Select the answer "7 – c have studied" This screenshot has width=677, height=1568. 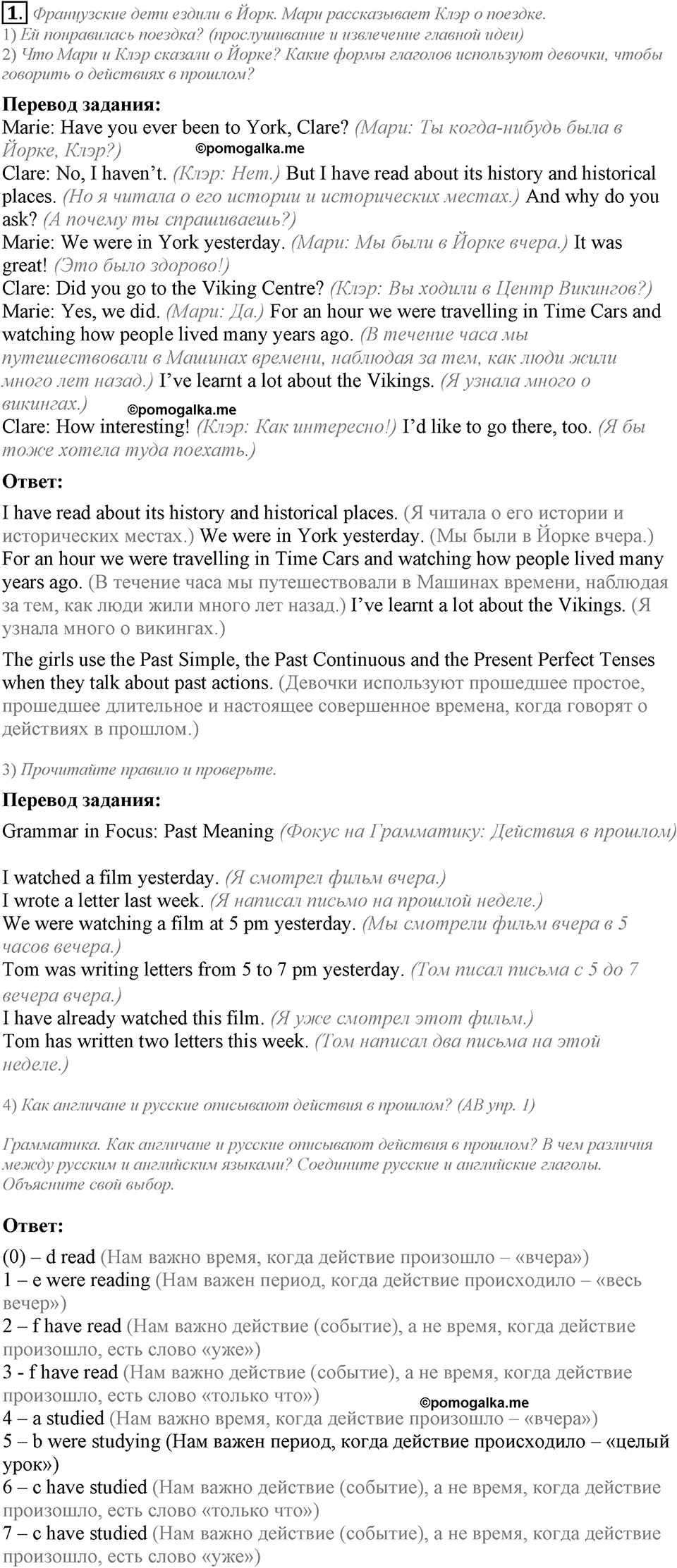[75, 1533]
